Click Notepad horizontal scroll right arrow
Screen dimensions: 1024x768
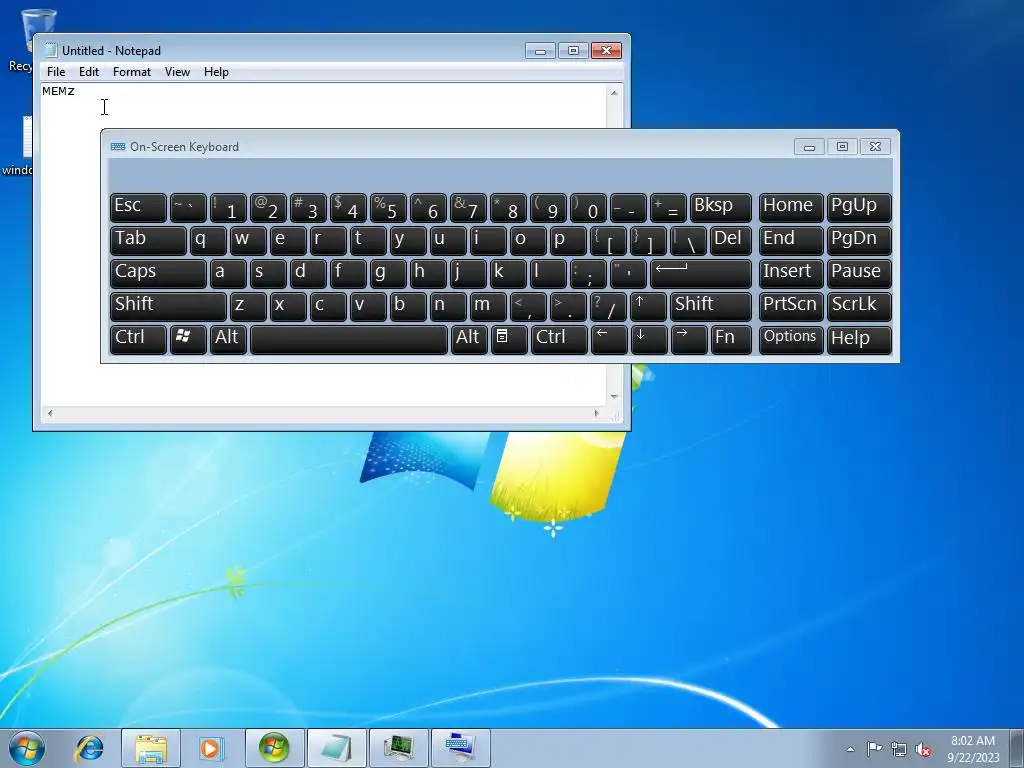pyautogui.click(x=596, y=413)
